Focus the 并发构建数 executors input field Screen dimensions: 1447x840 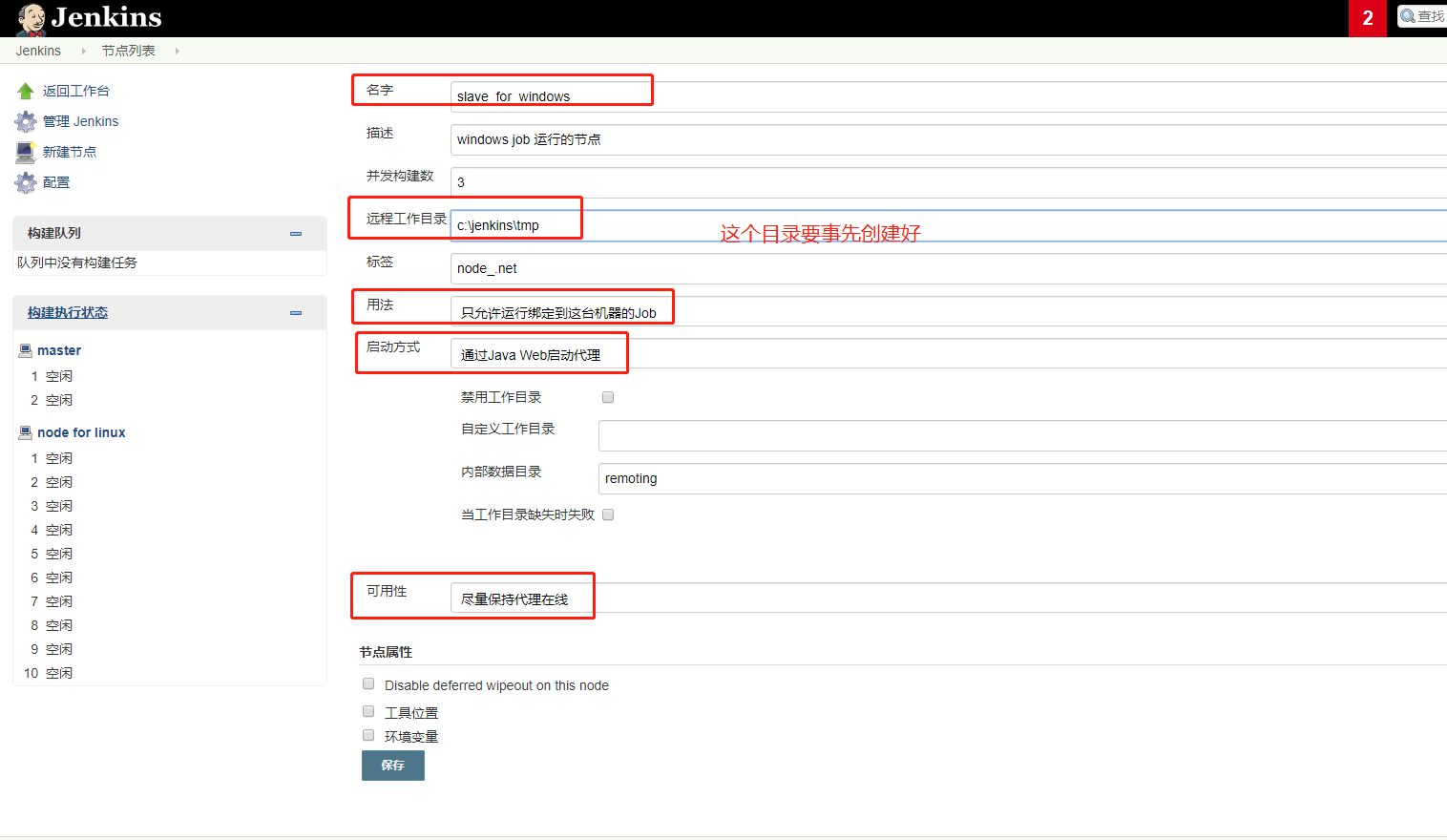(949, 182)
